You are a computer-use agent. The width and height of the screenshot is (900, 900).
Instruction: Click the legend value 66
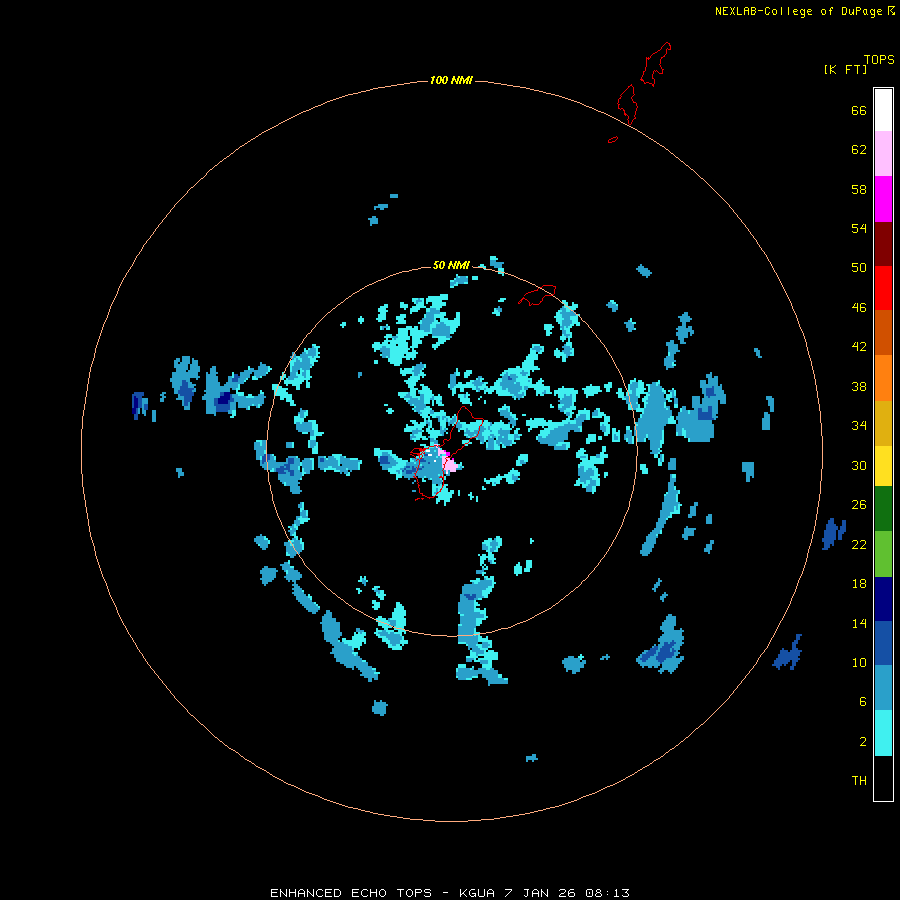(x=859, y=110)
